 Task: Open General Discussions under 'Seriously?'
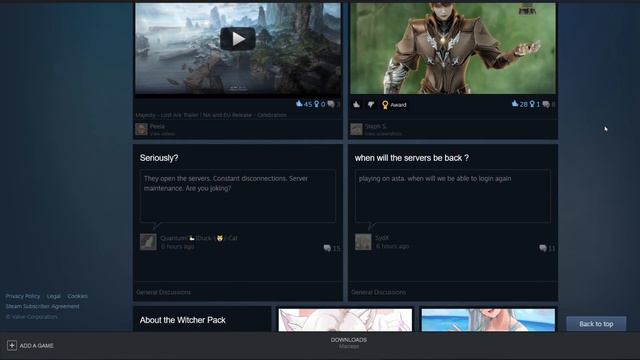tap(163, 292)
